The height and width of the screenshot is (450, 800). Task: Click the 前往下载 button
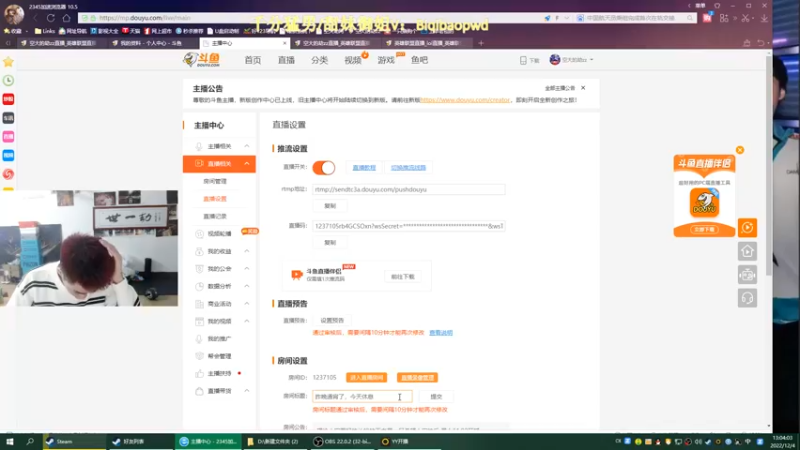click(x=403, y=277)
